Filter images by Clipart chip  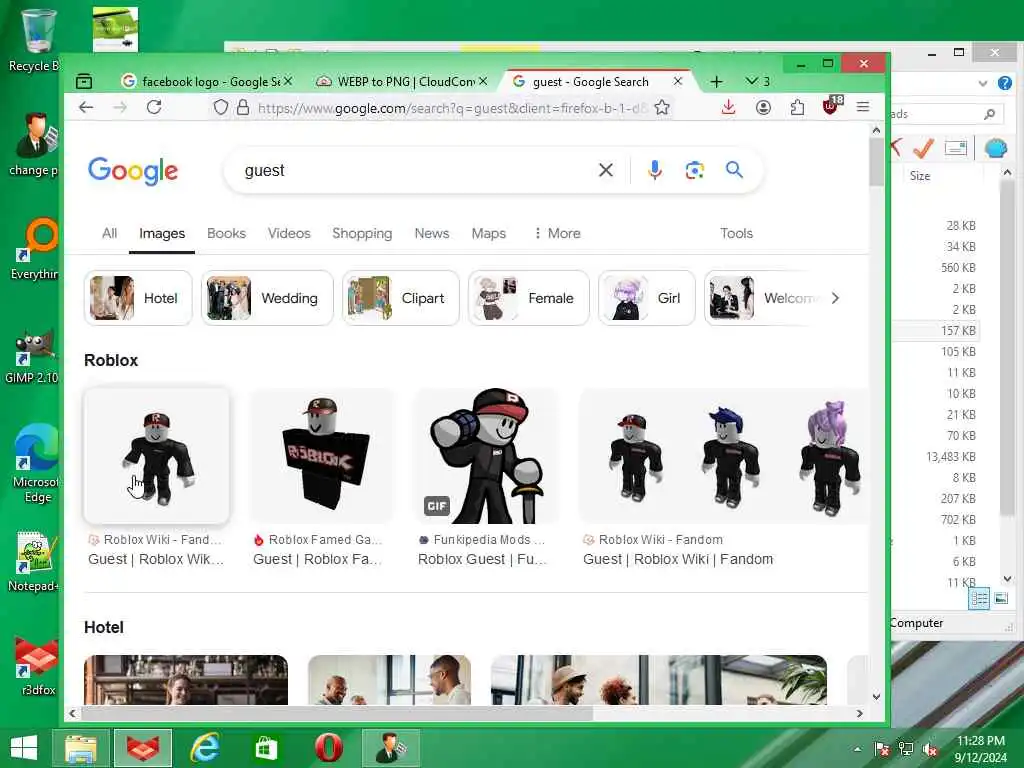pos(400,298)
